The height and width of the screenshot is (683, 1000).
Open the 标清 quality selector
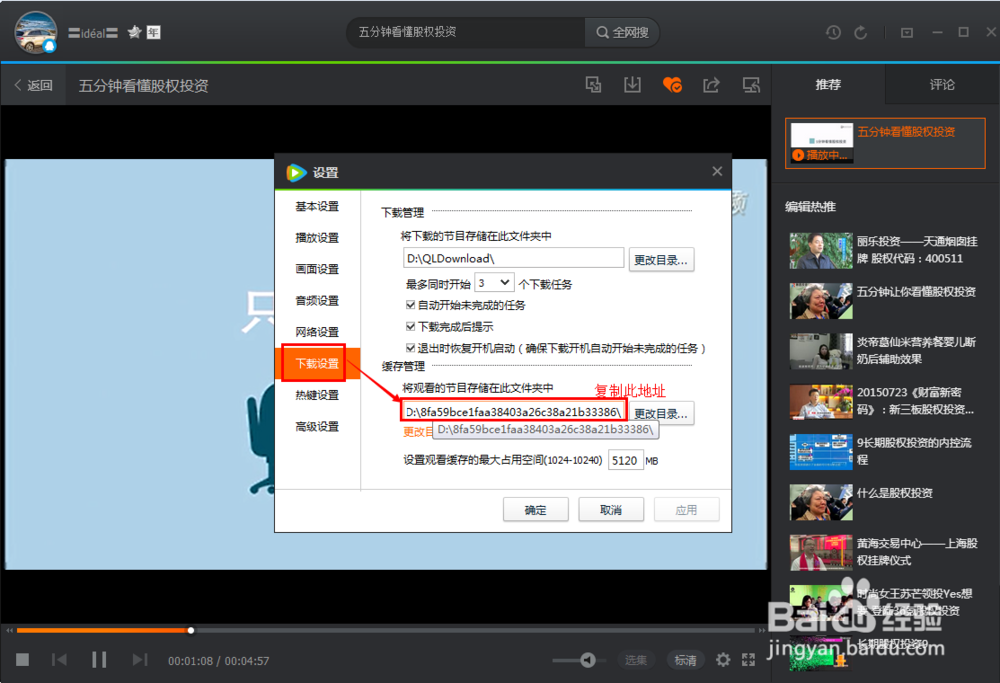tap(685, 660)
